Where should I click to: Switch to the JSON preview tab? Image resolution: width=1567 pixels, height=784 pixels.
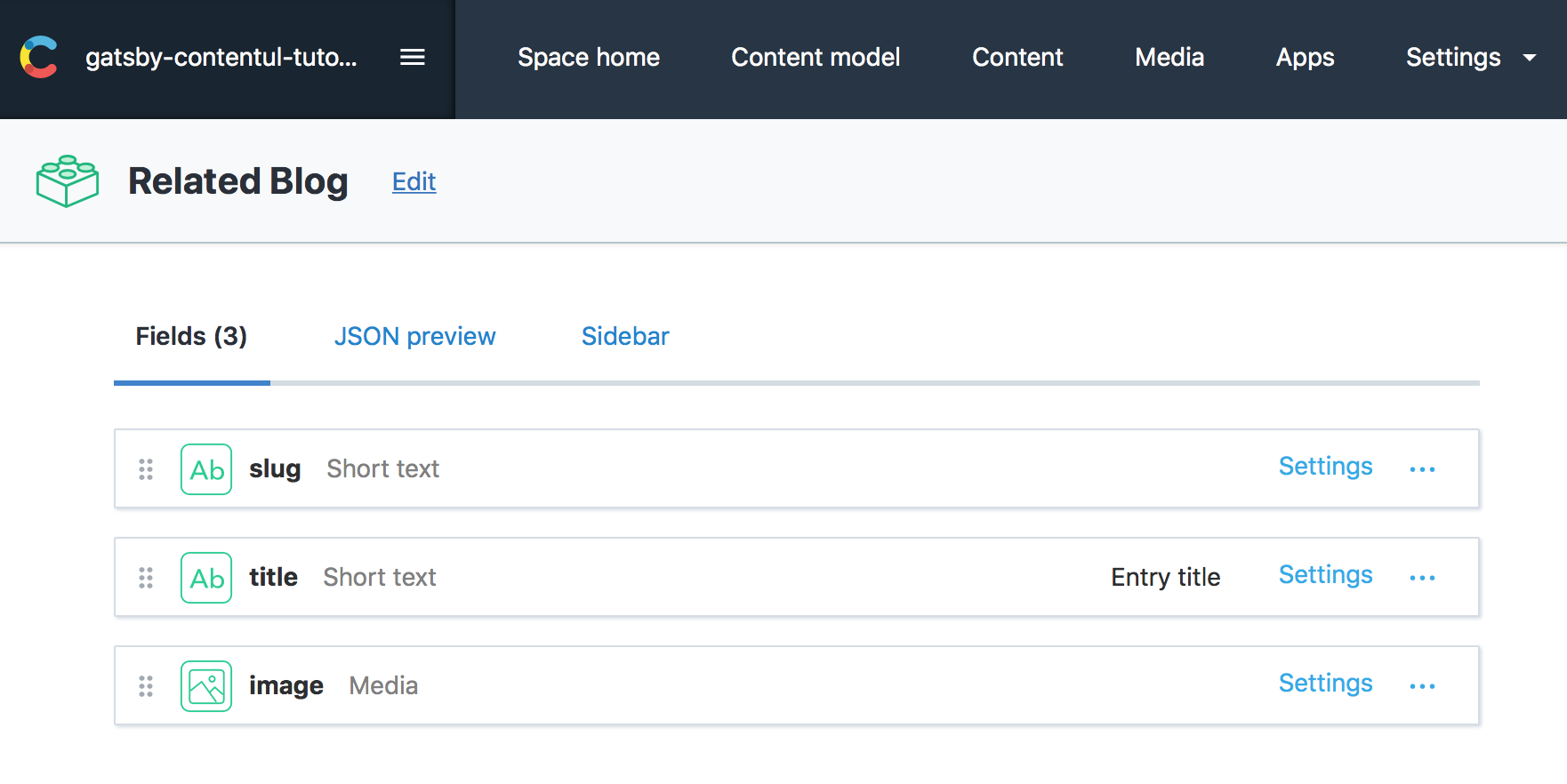click(x=414, y=336)
